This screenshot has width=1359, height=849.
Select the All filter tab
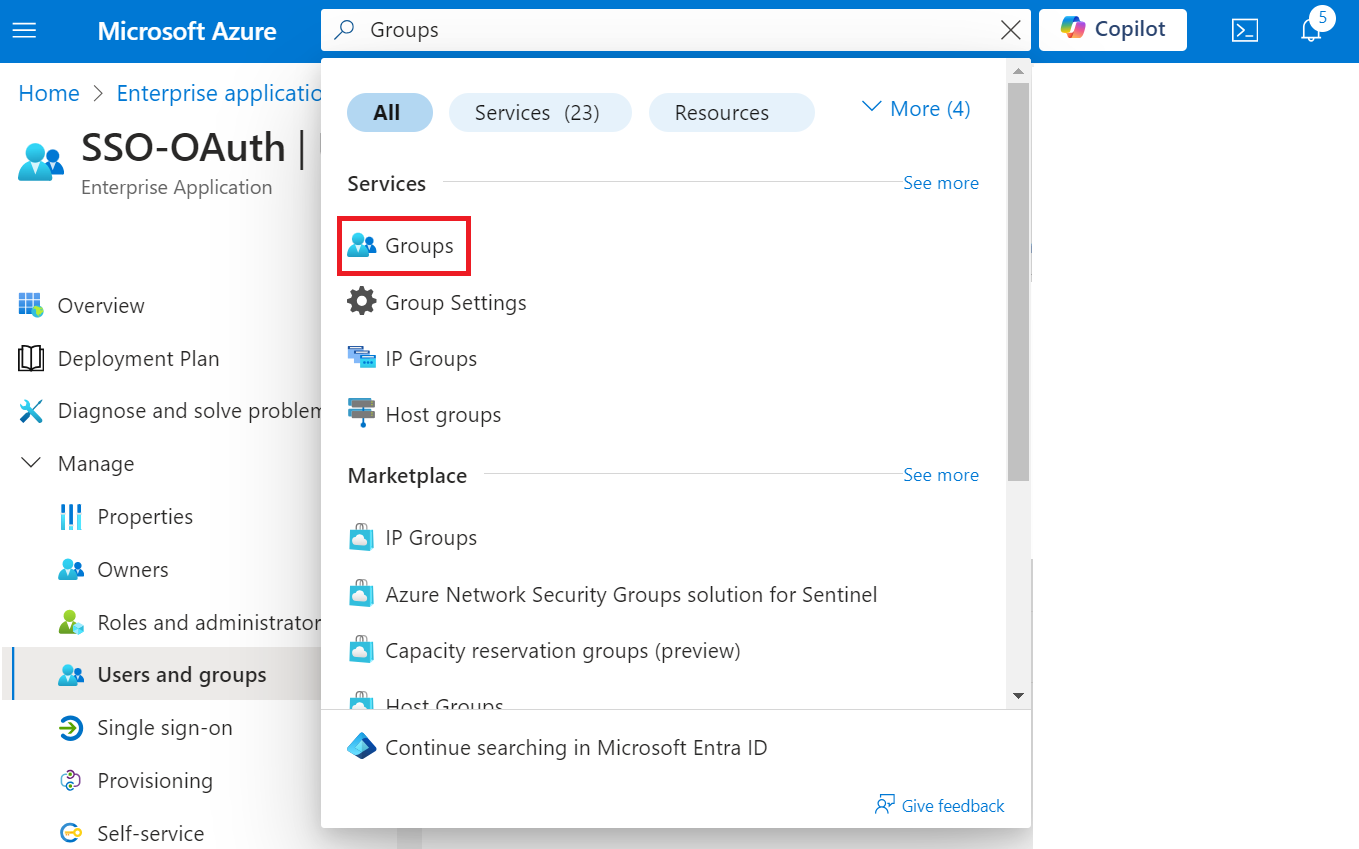pos(389,113)
